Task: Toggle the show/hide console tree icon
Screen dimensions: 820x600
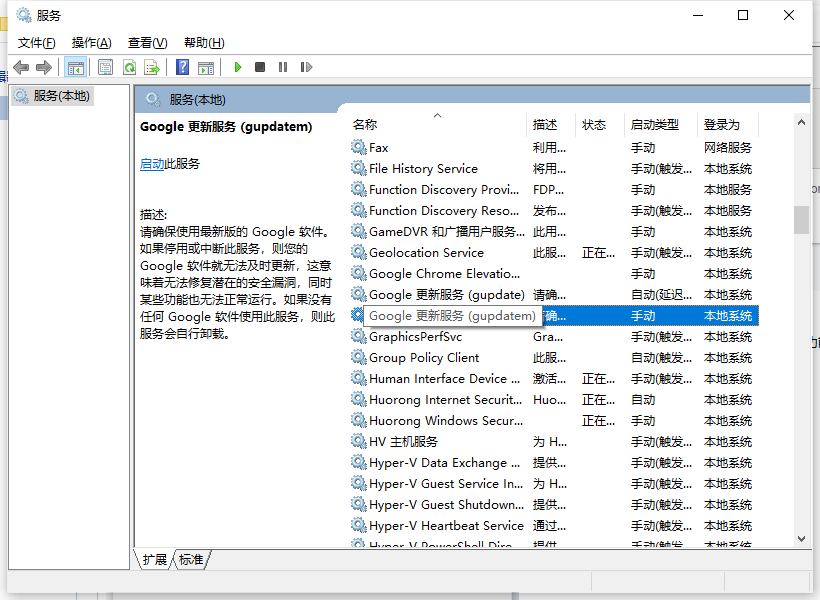Action: (75, 67)
